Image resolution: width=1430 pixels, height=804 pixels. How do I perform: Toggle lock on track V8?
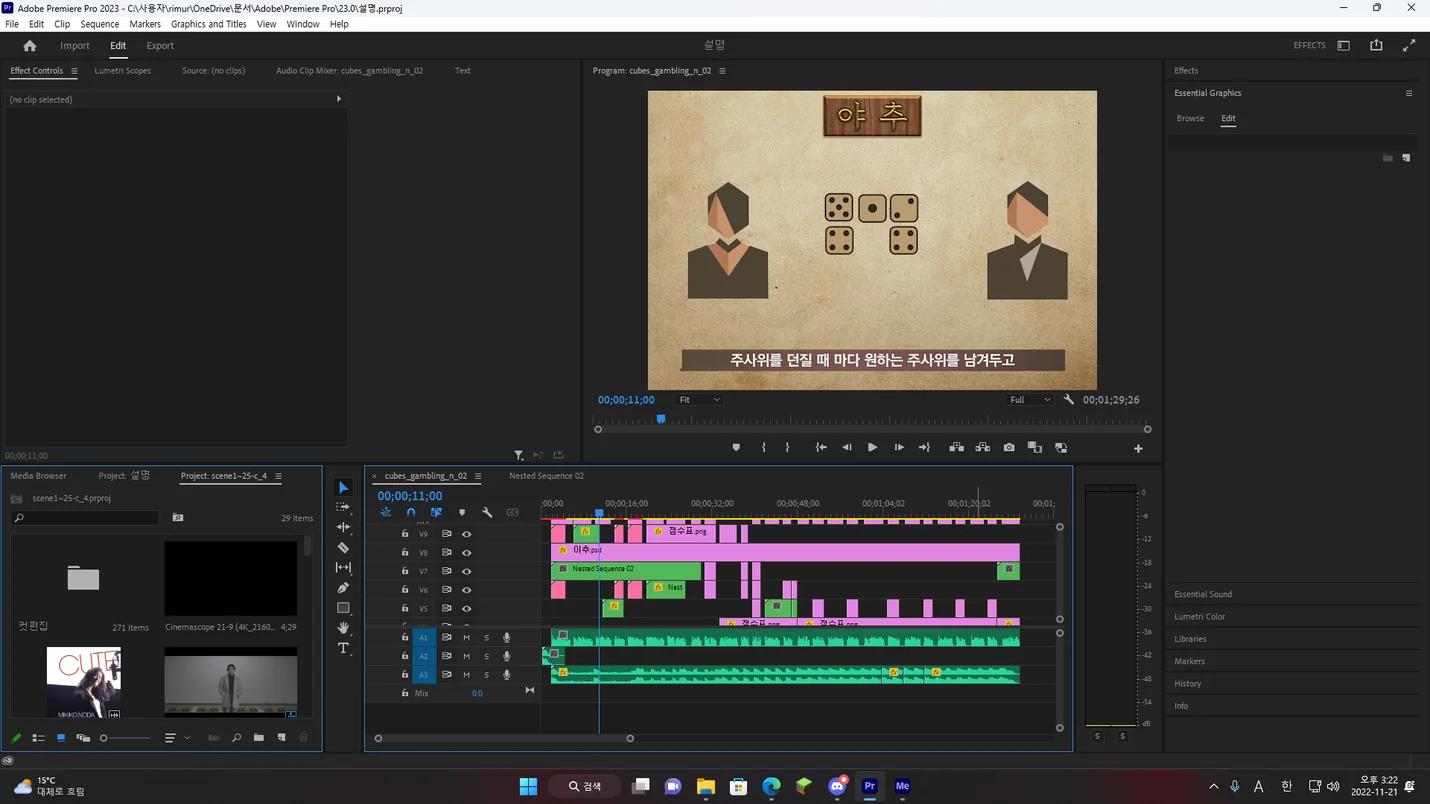[x=405, y=552]
